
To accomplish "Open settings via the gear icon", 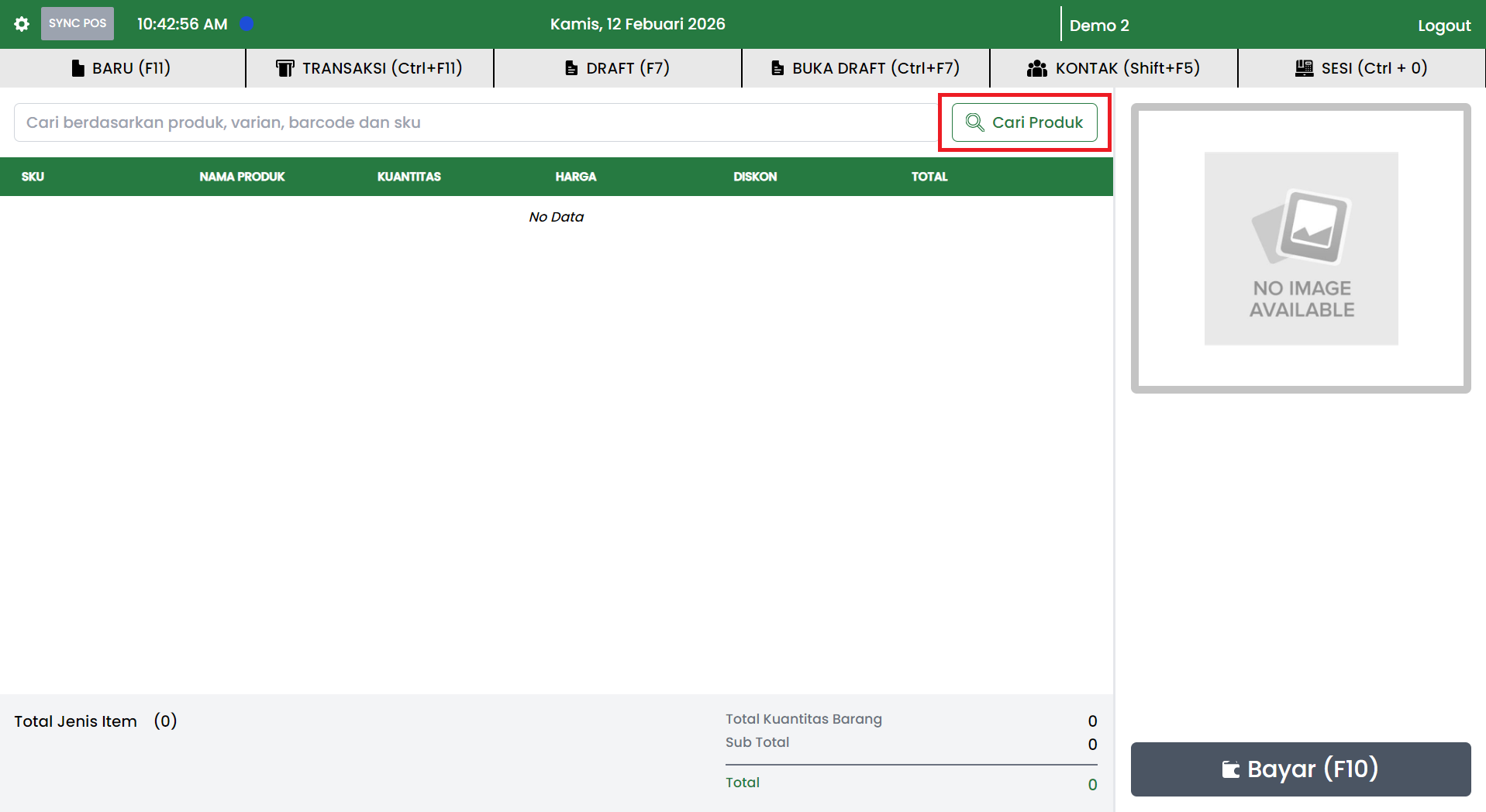I will point(22,24).
